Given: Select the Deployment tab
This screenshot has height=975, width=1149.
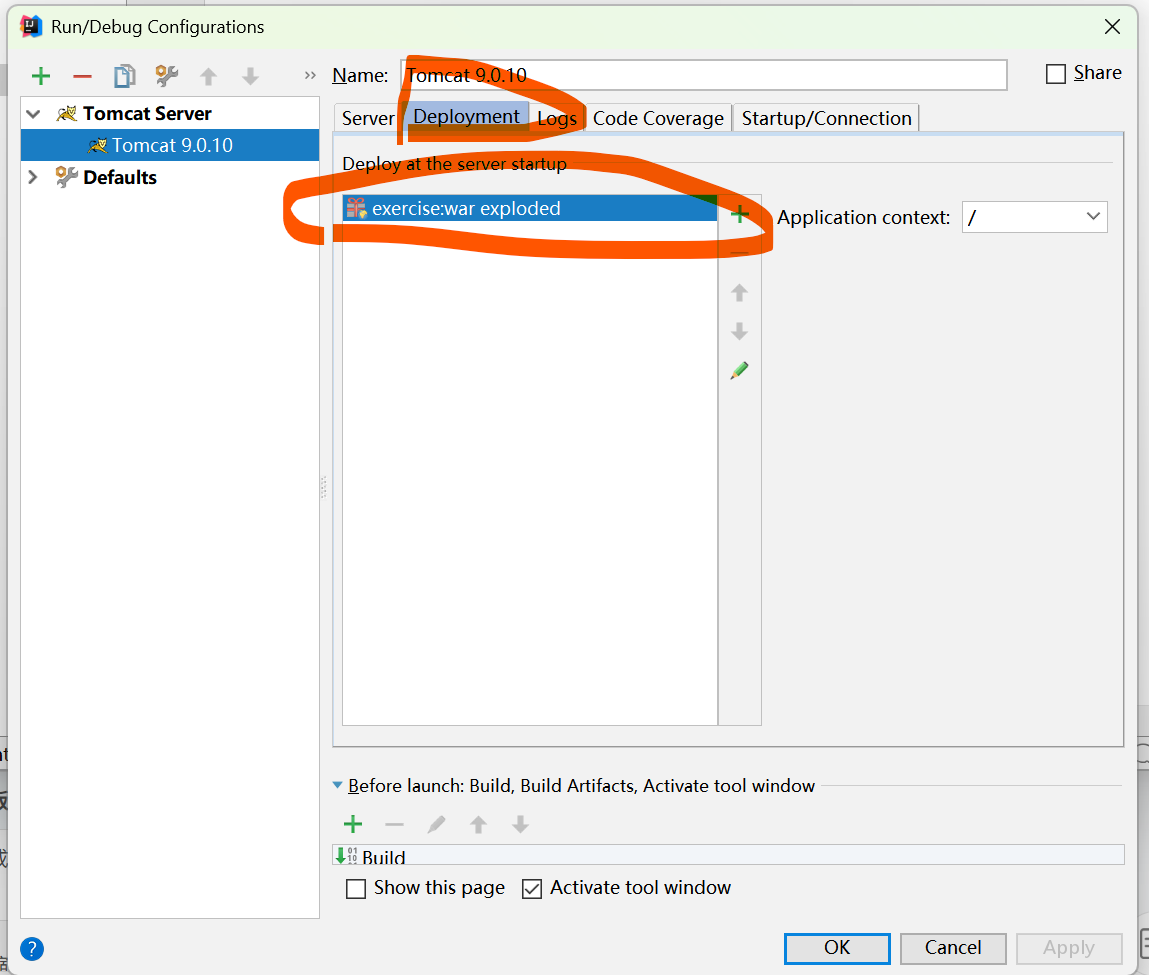Looking at the screenshot, I should click(x=466, y=116).
